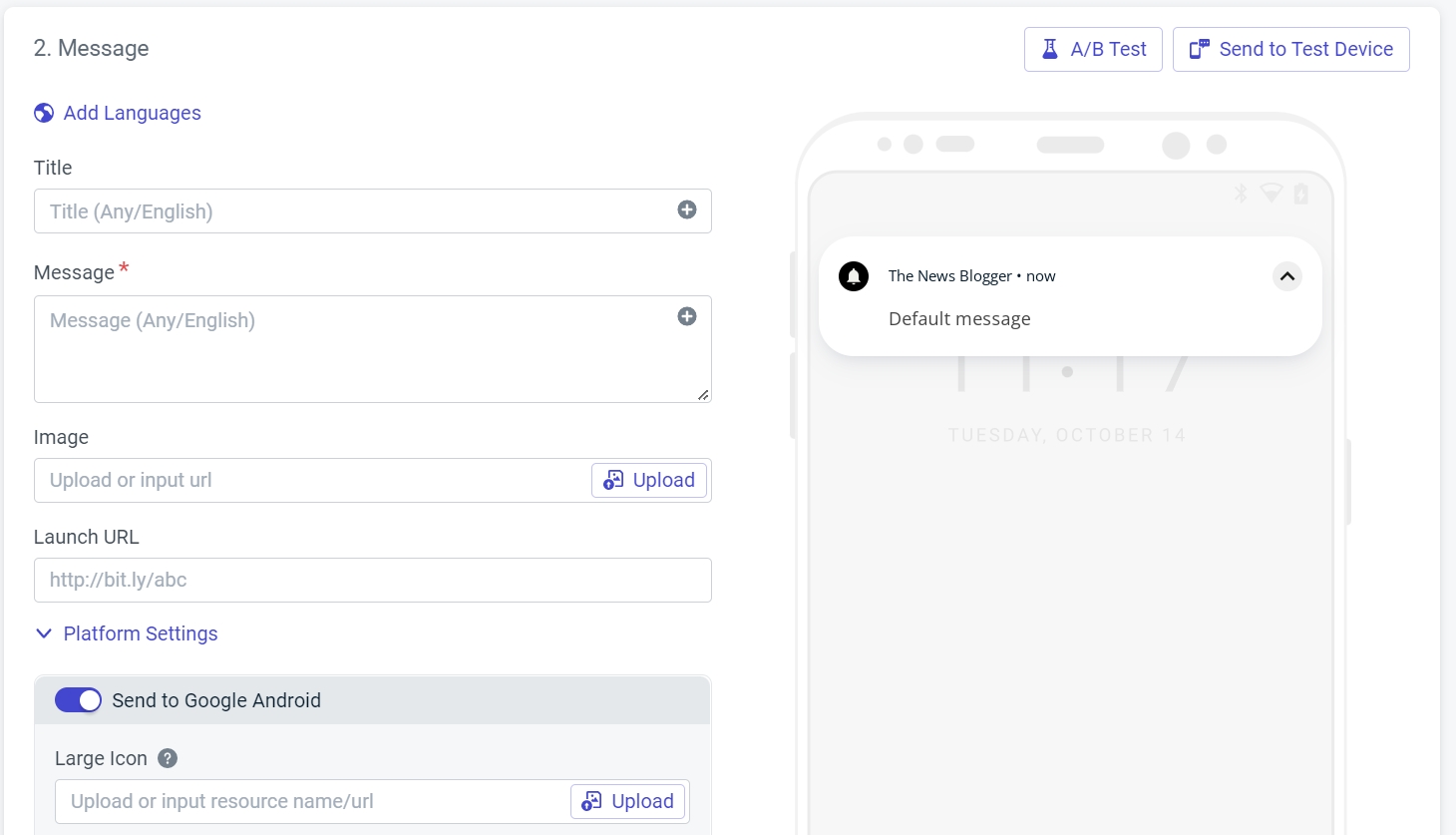Click the Image URL input field
Image resolution: width=1456 pixels, height=835 pixels.
pyautogui.click(x=309, y=480)
